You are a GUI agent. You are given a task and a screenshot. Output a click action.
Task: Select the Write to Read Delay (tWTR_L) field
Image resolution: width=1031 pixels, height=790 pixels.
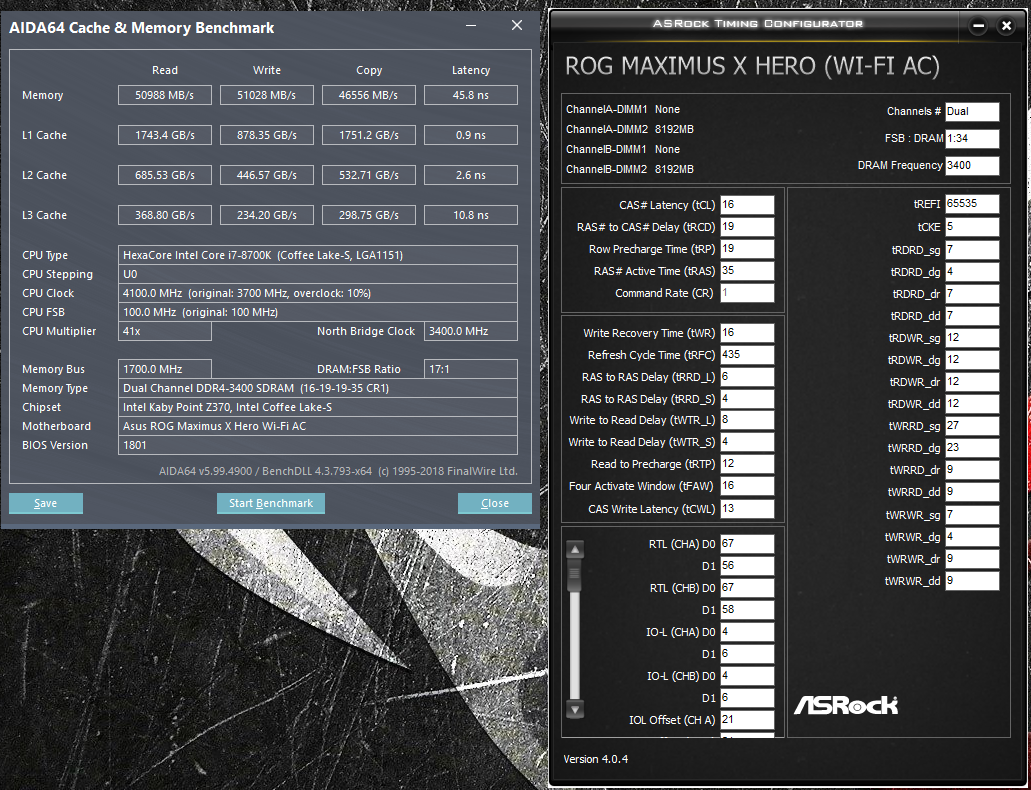tap(747, 420)
